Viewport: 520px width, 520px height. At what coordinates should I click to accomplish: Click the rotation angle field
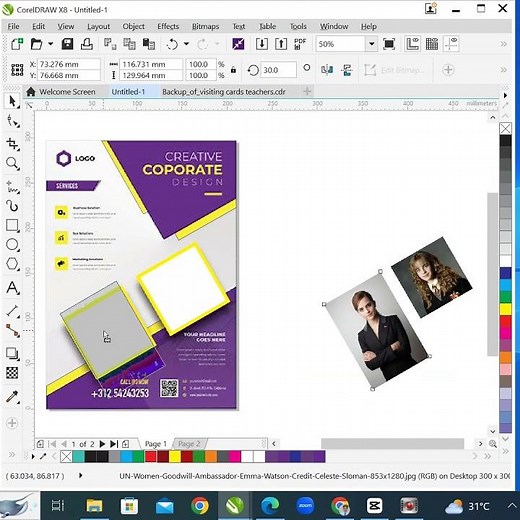(278, 70)
